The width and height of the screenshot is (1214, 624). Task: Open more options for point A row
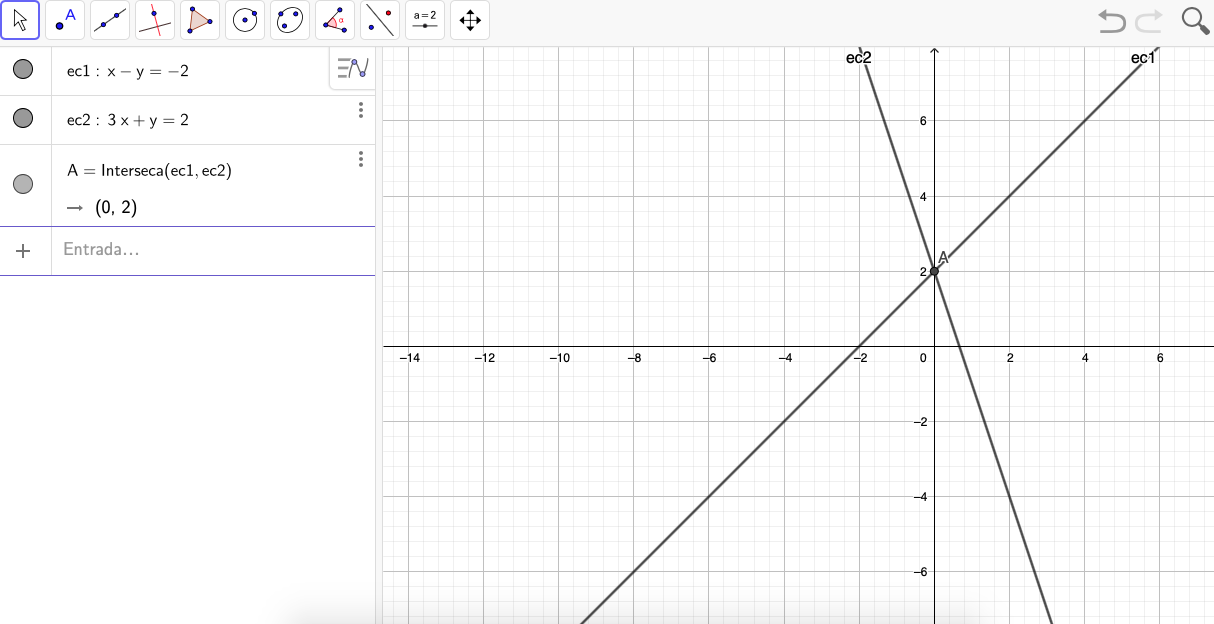tap(361, 159)
